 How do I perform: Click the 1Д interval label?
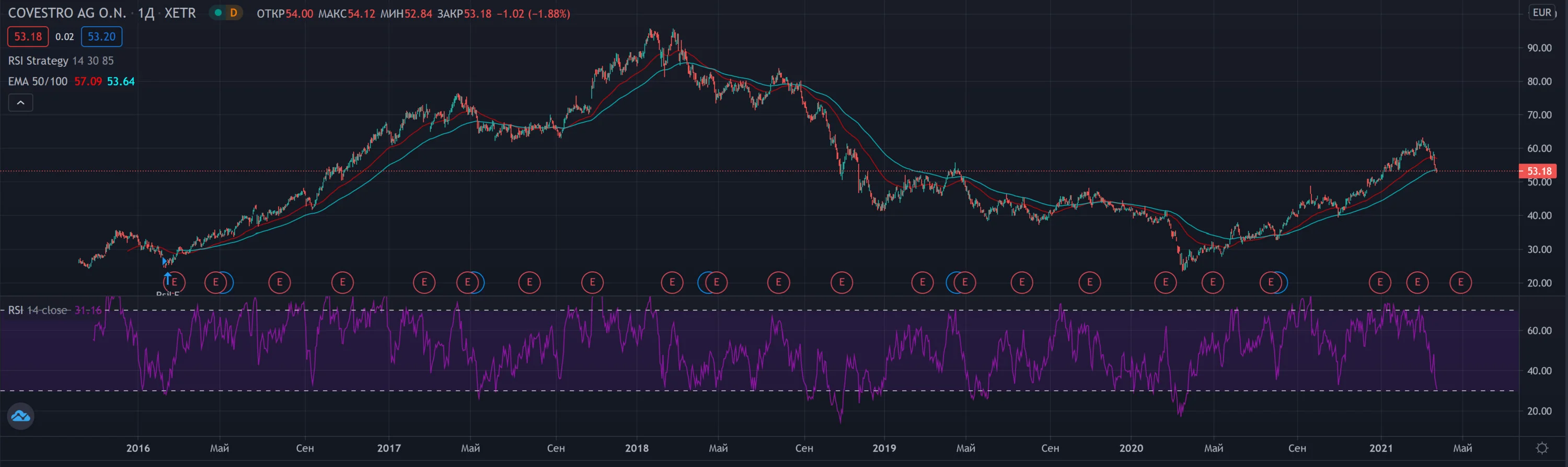coord(146,13)
